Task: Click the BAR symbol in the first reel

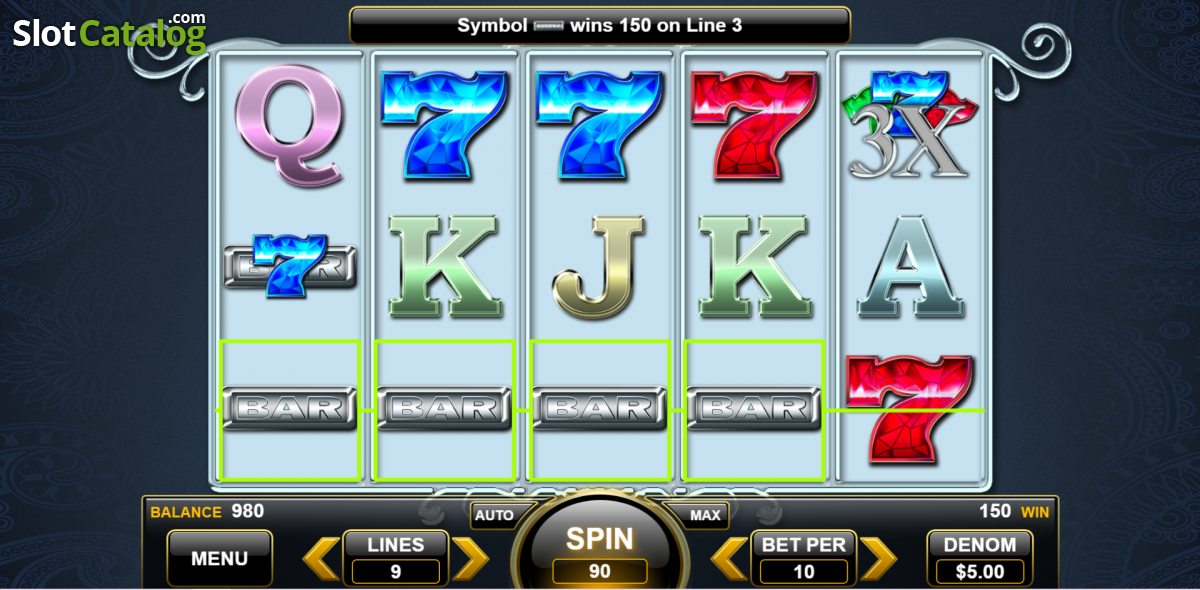Action: point(290,408)
